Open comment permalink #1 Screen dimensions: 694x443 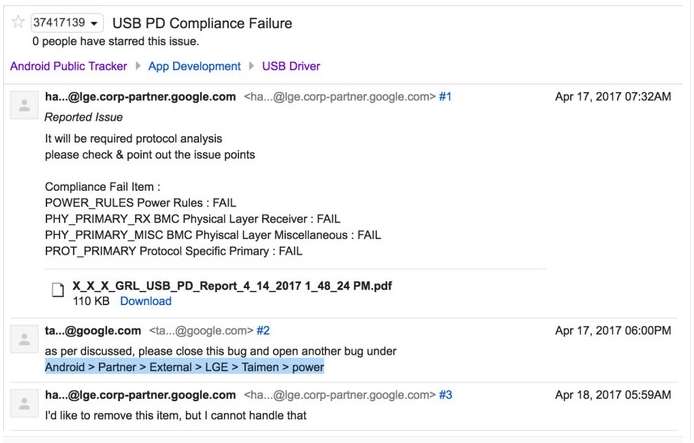tap(445, 96)
